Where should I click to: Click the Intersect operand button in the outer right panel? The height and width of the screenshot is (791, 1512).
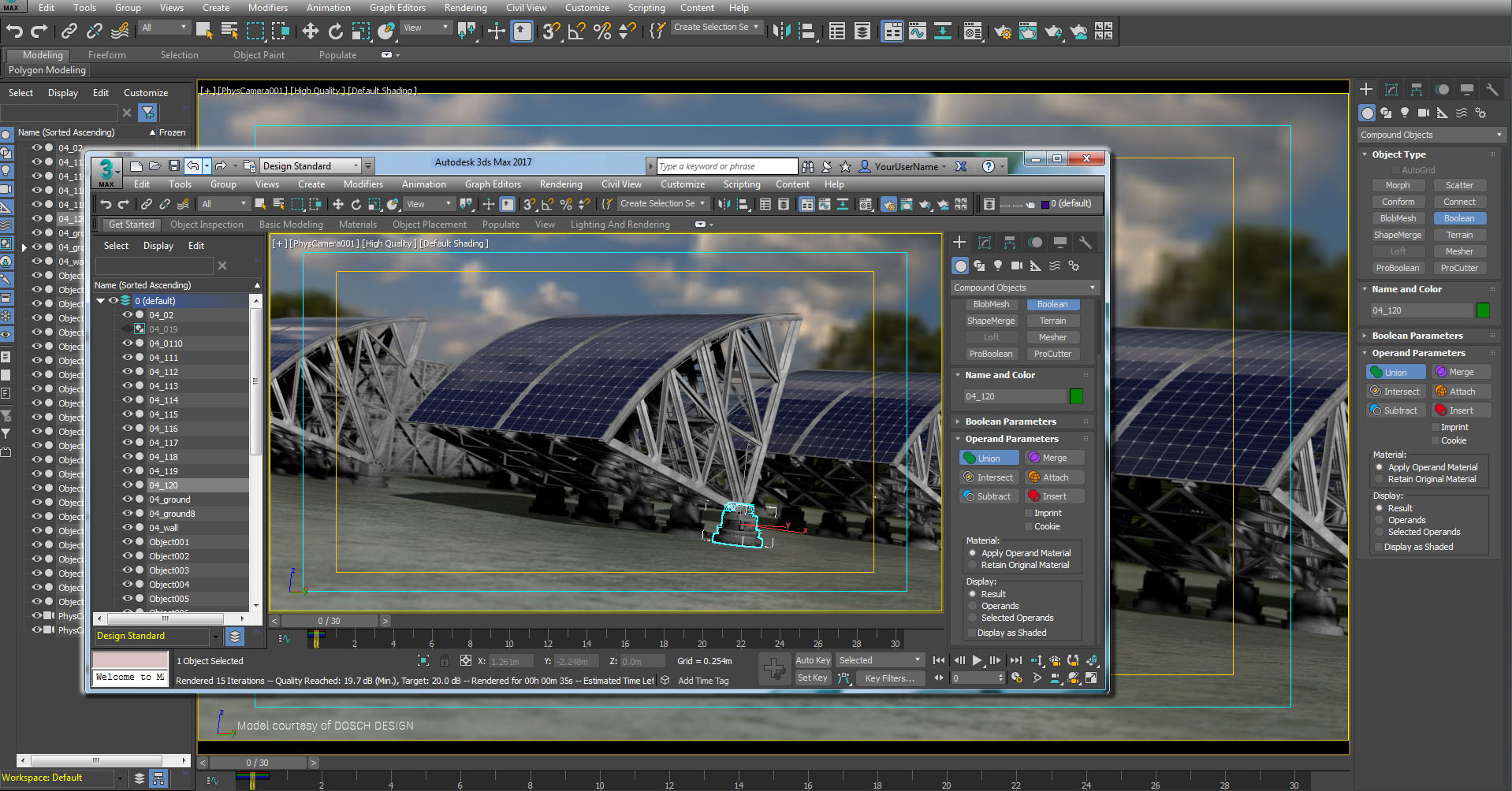(x=1395, y=392)
